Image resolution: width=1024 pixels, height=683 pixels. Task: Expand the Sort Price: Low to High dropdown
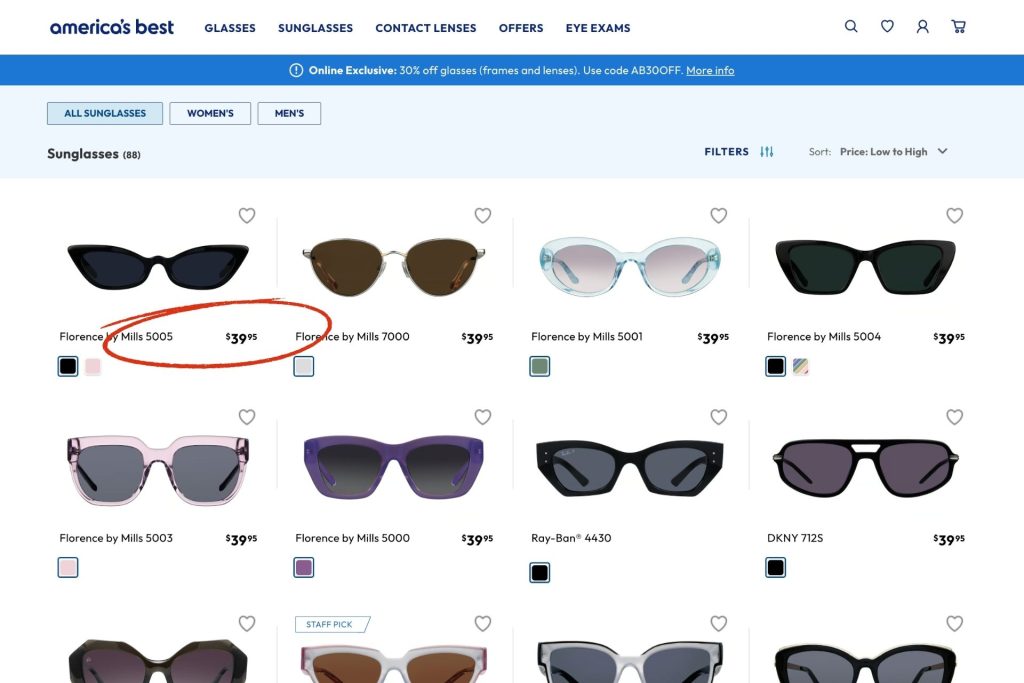(x=893, y=151)
